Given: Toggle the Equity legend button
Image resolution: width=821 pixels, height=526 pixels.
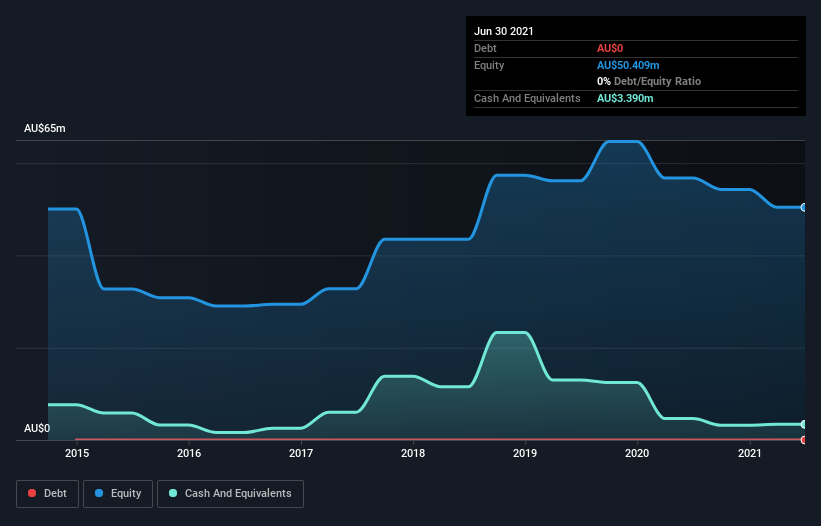Looking at the screenshot, I should tap(118, 494).
